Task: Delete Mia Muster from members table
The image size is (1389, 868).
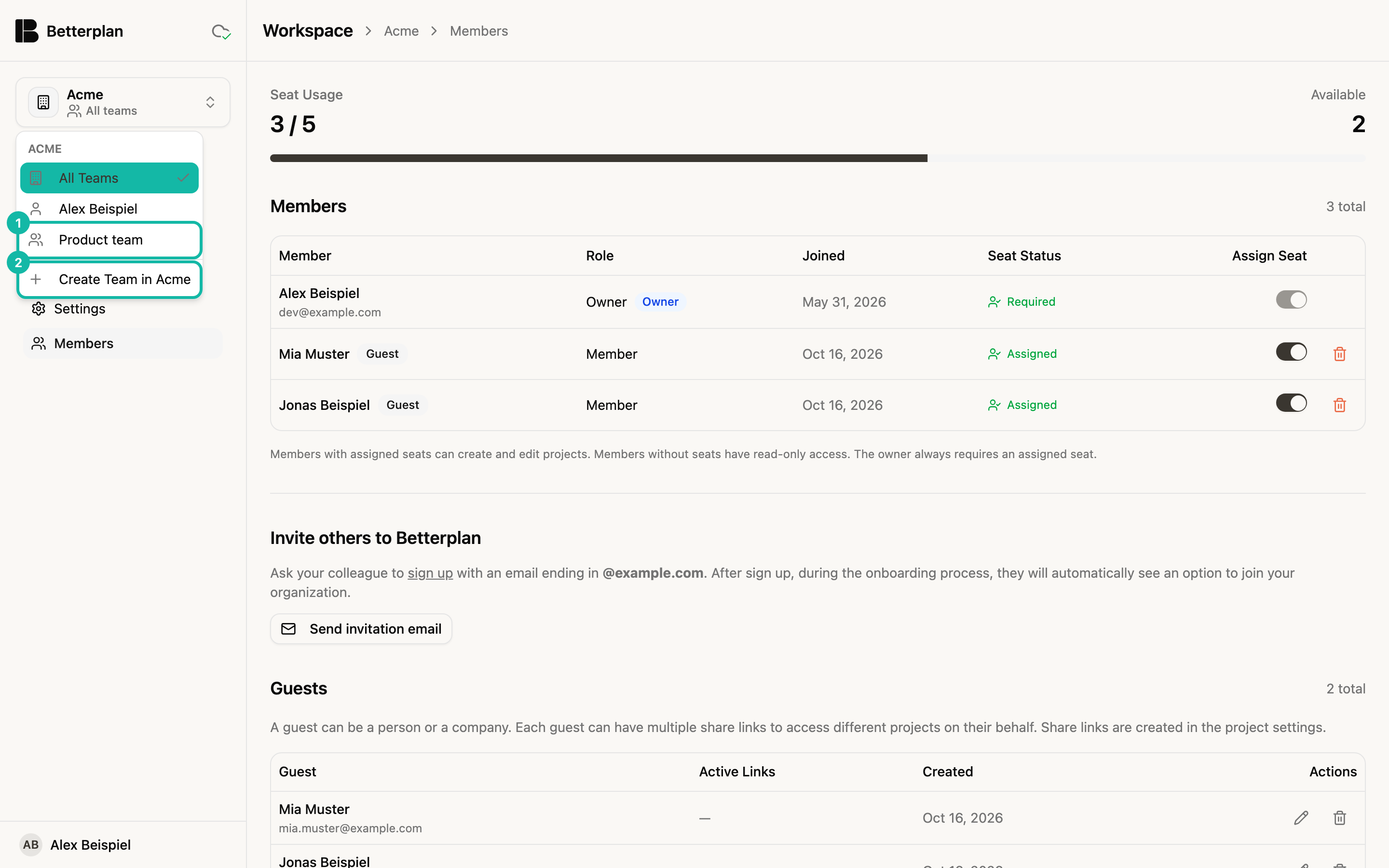Action: click(1340, 353)
